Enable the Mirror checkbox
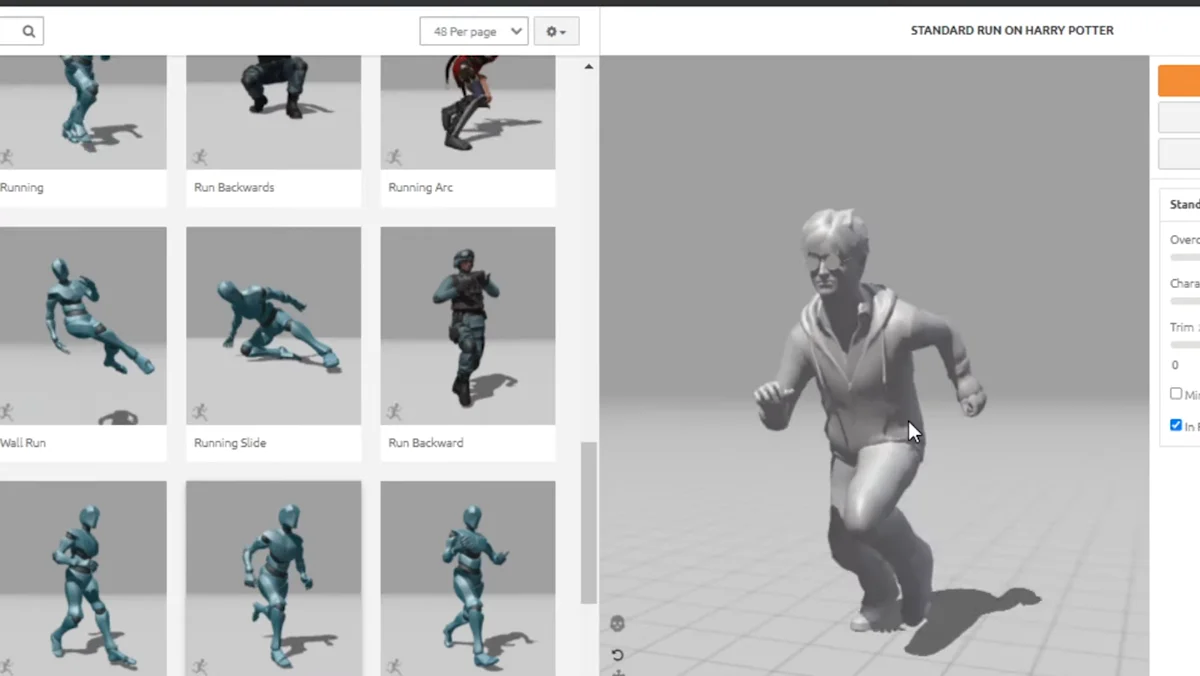Viewport: 1200px width, 676px height. (x=1176, y=394)
